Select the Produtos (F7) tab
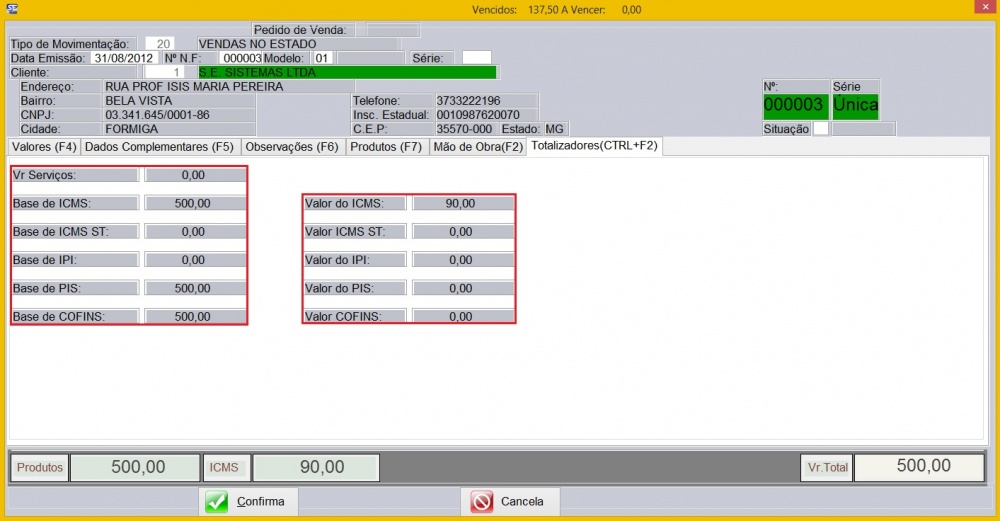Screen dimensions: 1000x521 [386, 147]
